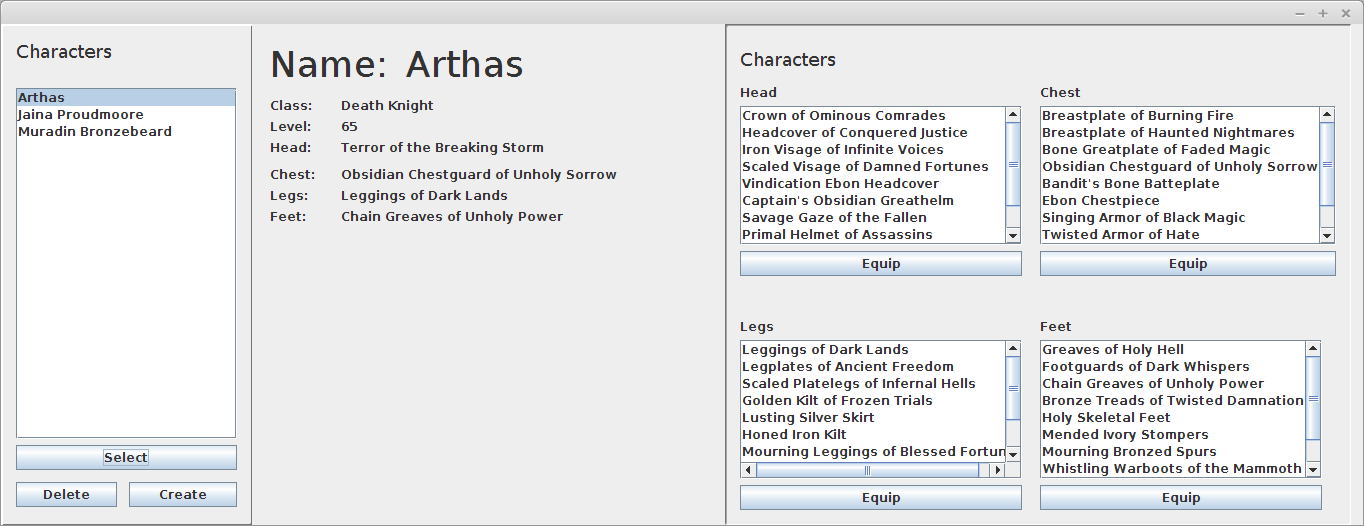
Task: Select Mourning Leggings of Blessed Fortune
Action: (873, 451)
